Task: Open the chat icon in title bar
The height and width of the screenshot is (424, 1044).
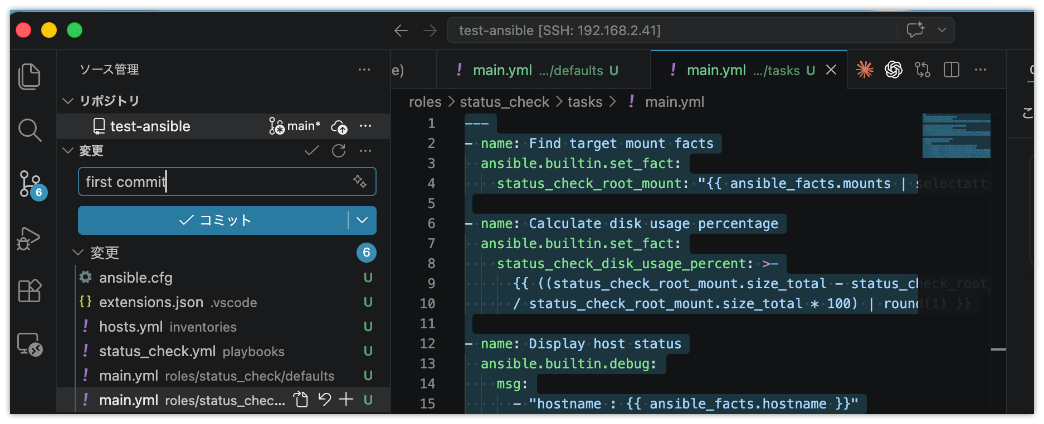Action: [x=915, y=30]
